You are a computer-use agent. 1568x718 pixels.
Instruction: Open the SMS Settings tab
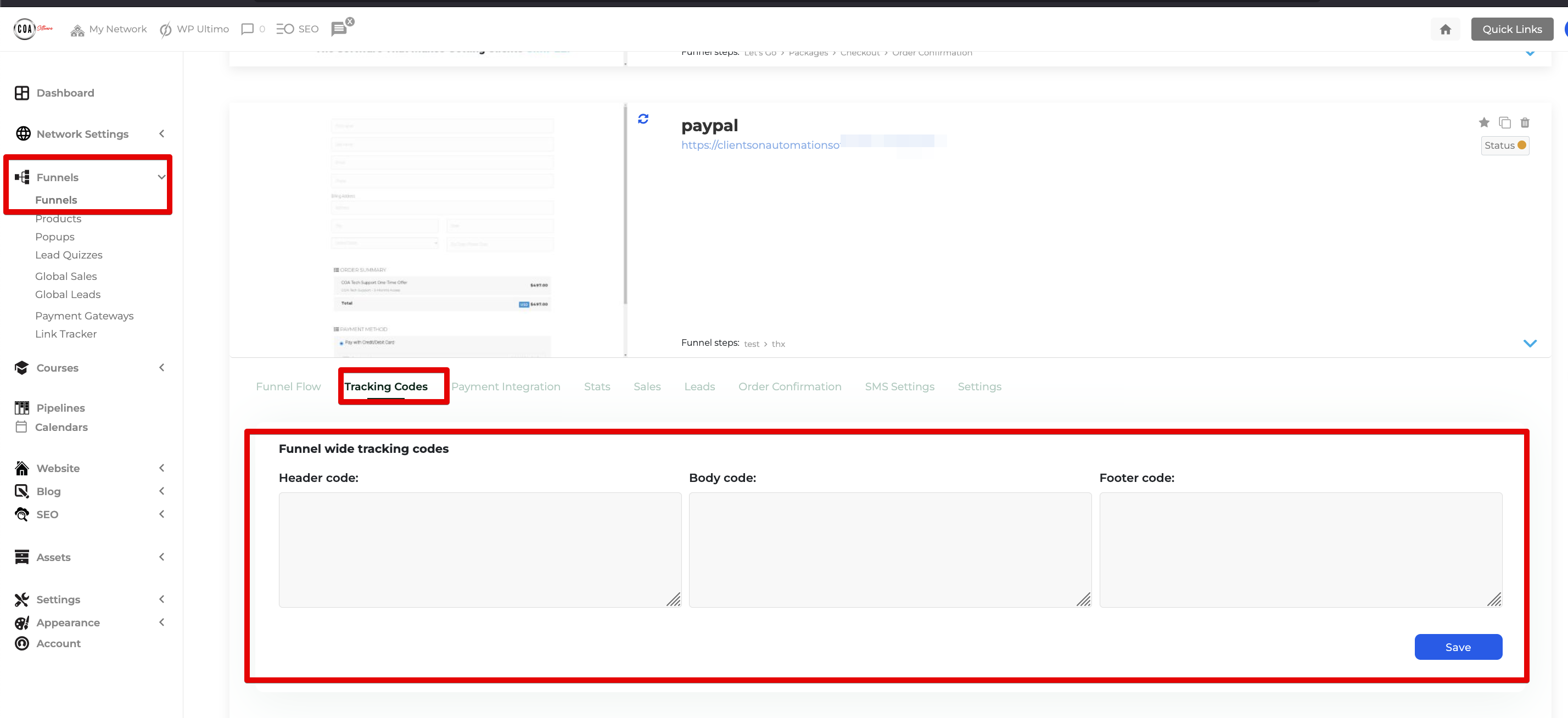coord(899,386)
